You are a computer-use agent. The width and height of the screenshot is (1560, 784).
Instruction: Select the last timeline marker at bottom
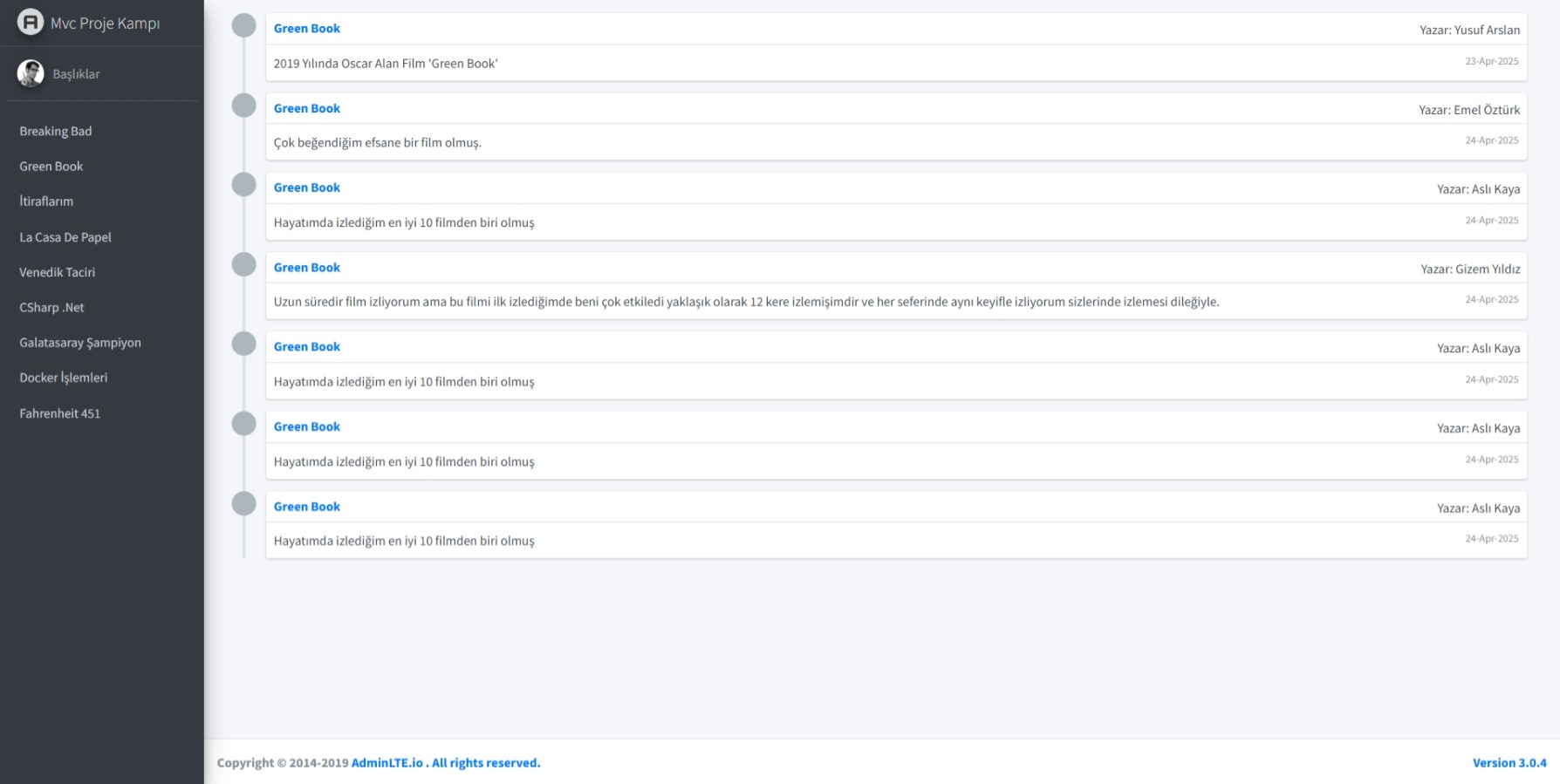pyautogui.click(x=243, y=503)
